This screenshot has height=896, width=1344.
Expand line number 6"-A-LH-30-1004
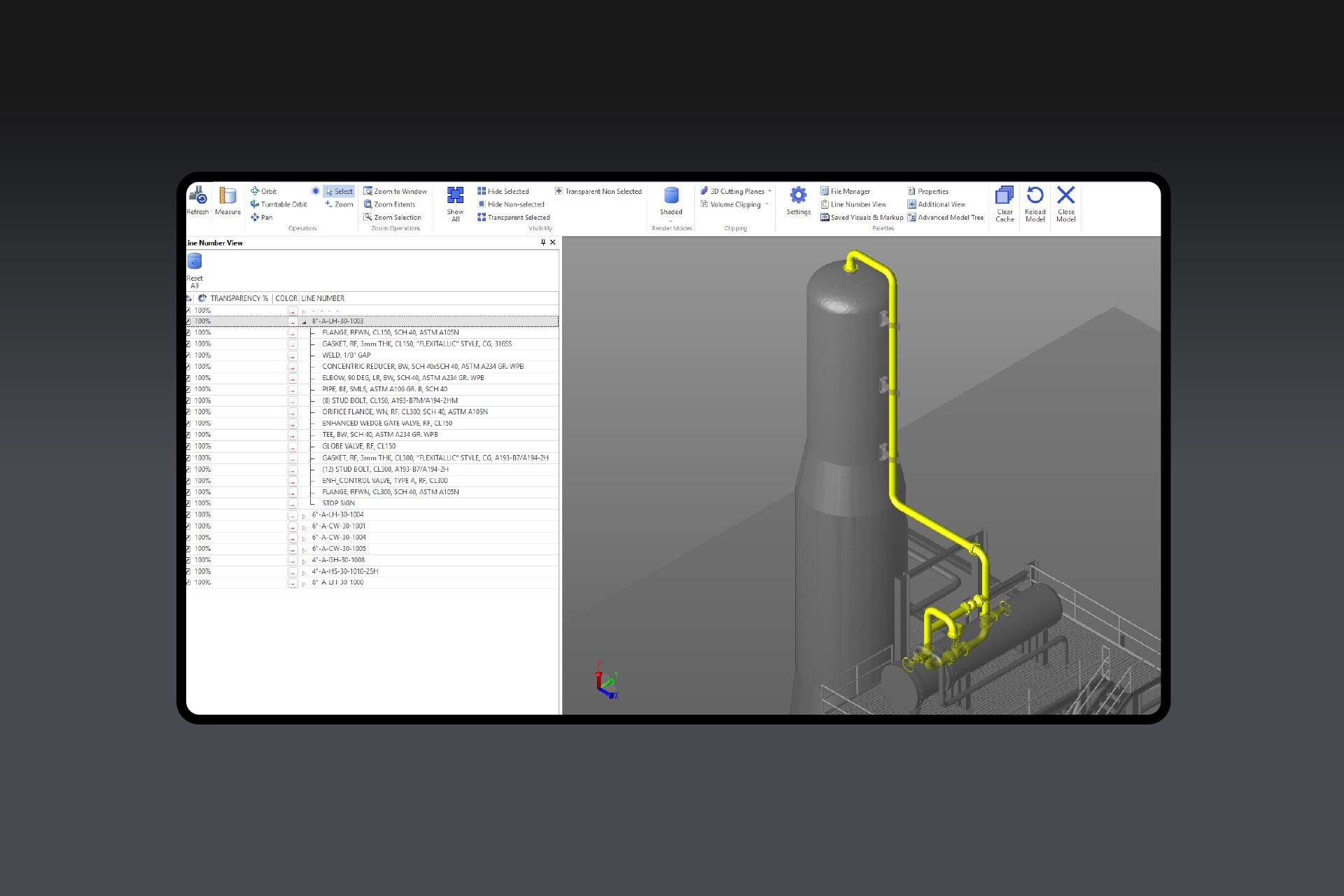pos(304,515)
